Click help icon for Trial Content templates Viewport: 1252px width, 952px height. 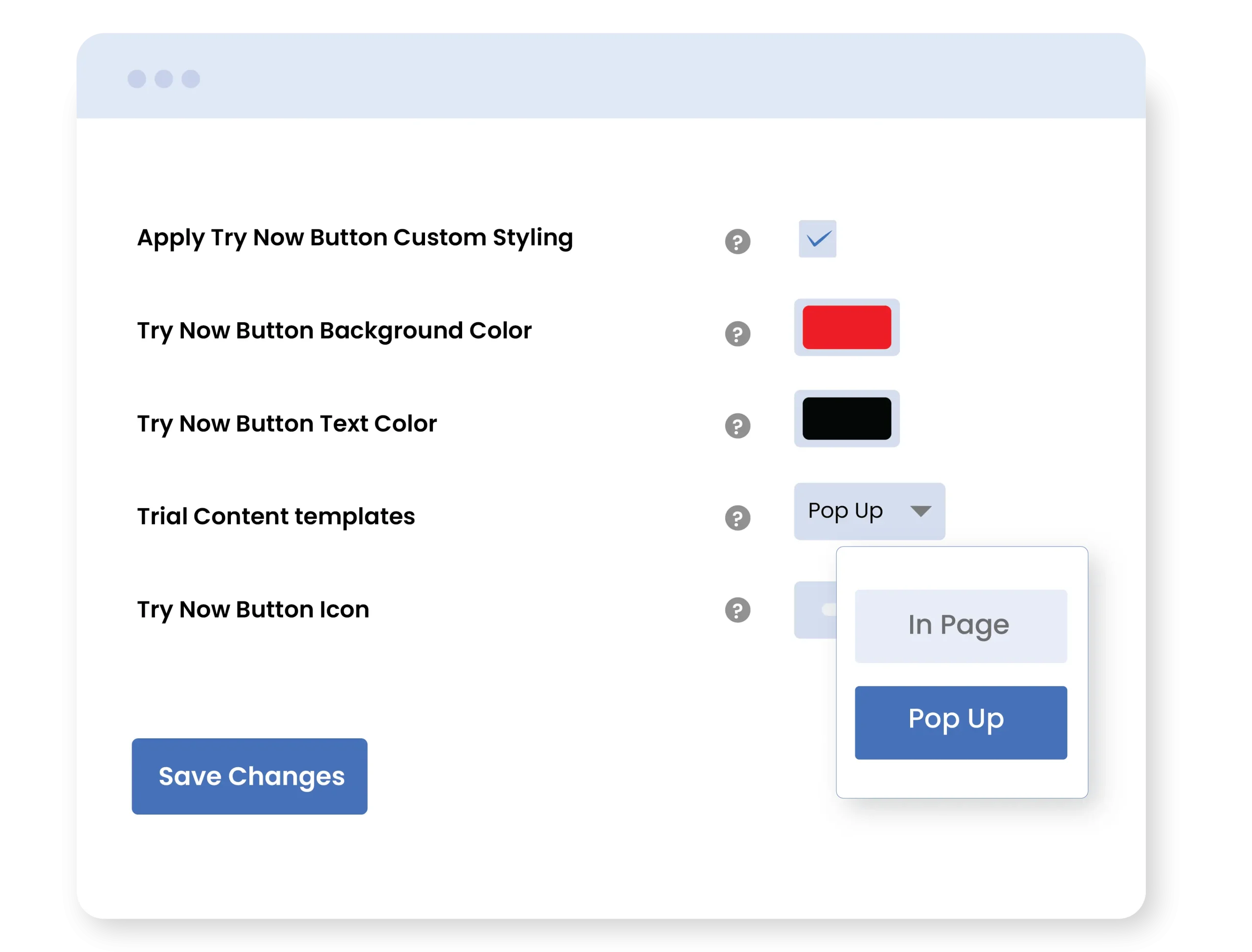(x=738, y=518)
